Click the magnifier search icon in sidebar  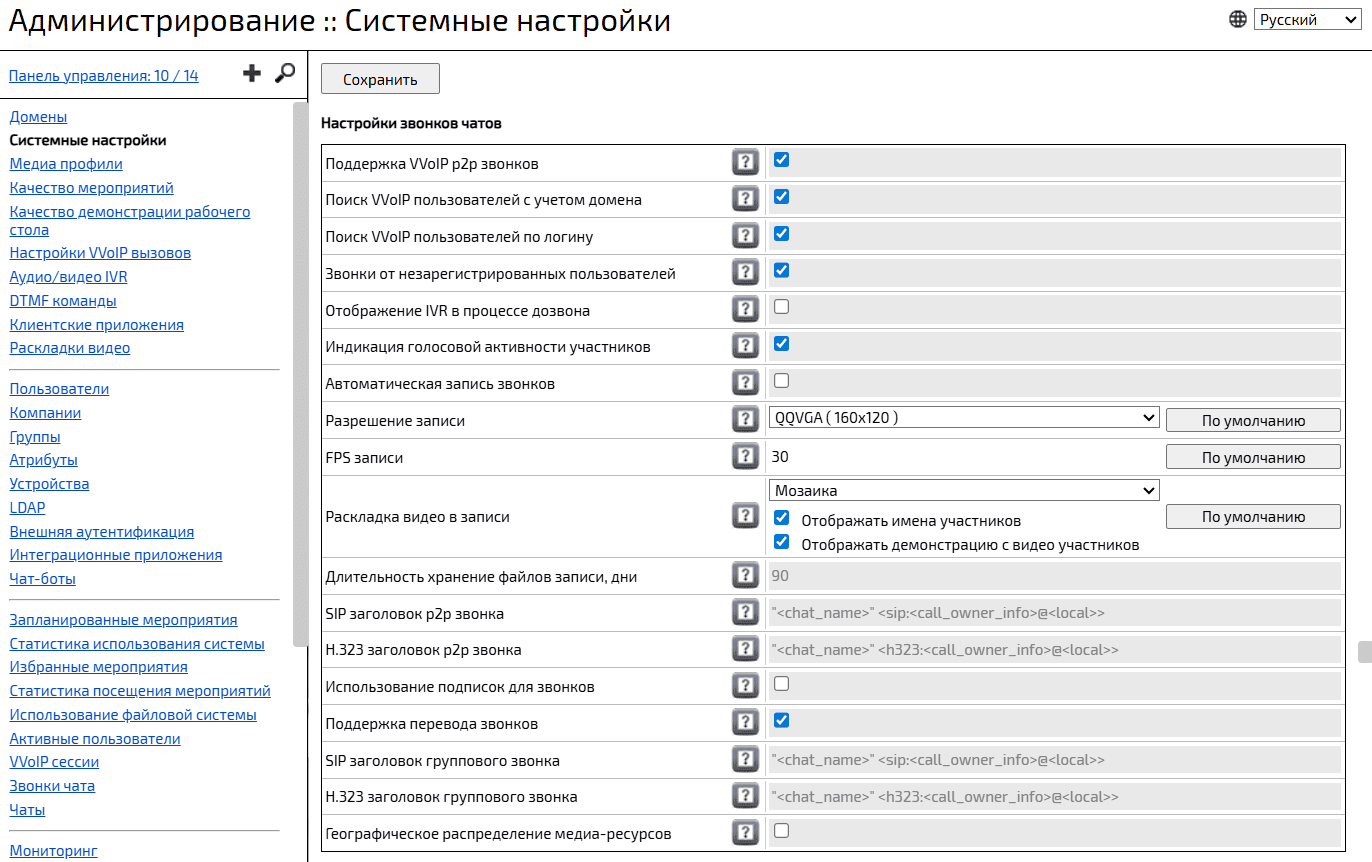(285, 73)
